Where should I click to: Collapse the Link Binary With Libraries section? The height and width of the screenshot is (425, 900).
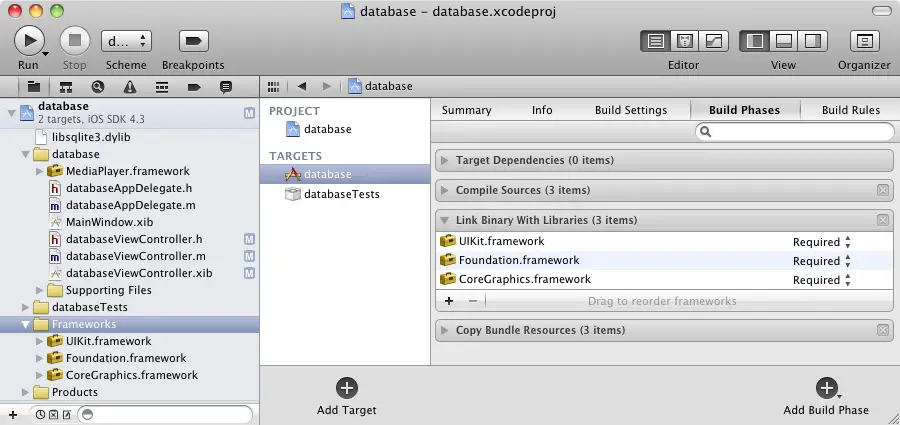(x=445, y=220)
